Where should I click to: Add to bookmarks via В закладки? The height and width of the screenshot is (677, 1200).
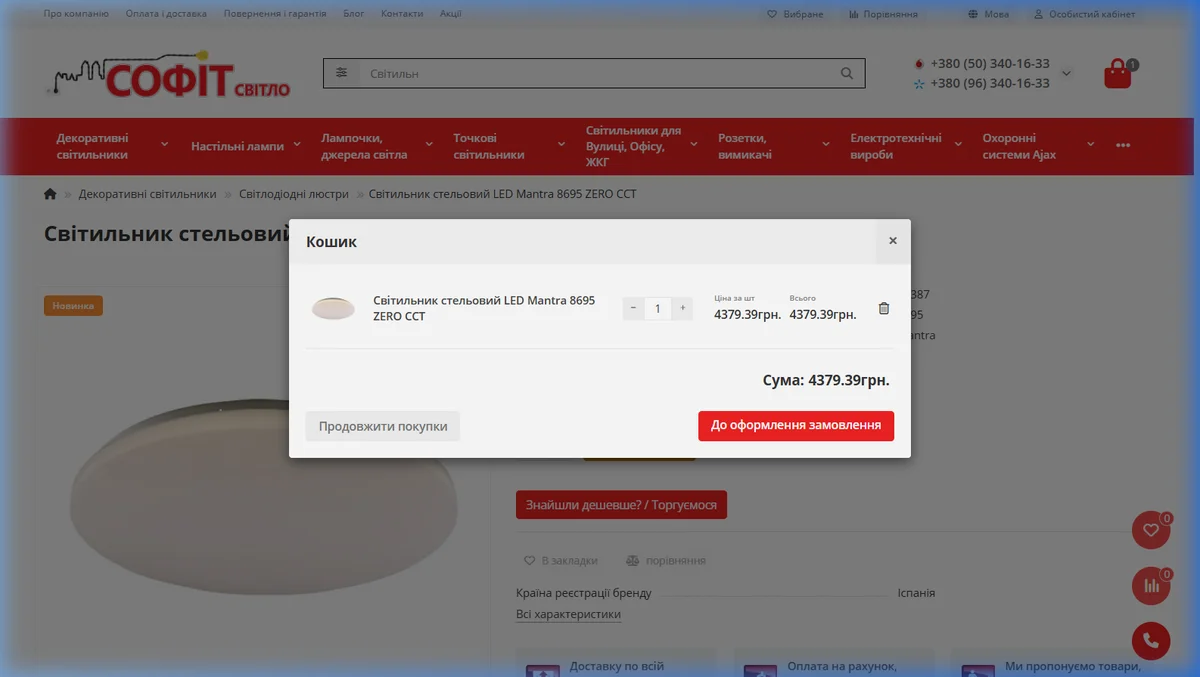pos(561,561)
